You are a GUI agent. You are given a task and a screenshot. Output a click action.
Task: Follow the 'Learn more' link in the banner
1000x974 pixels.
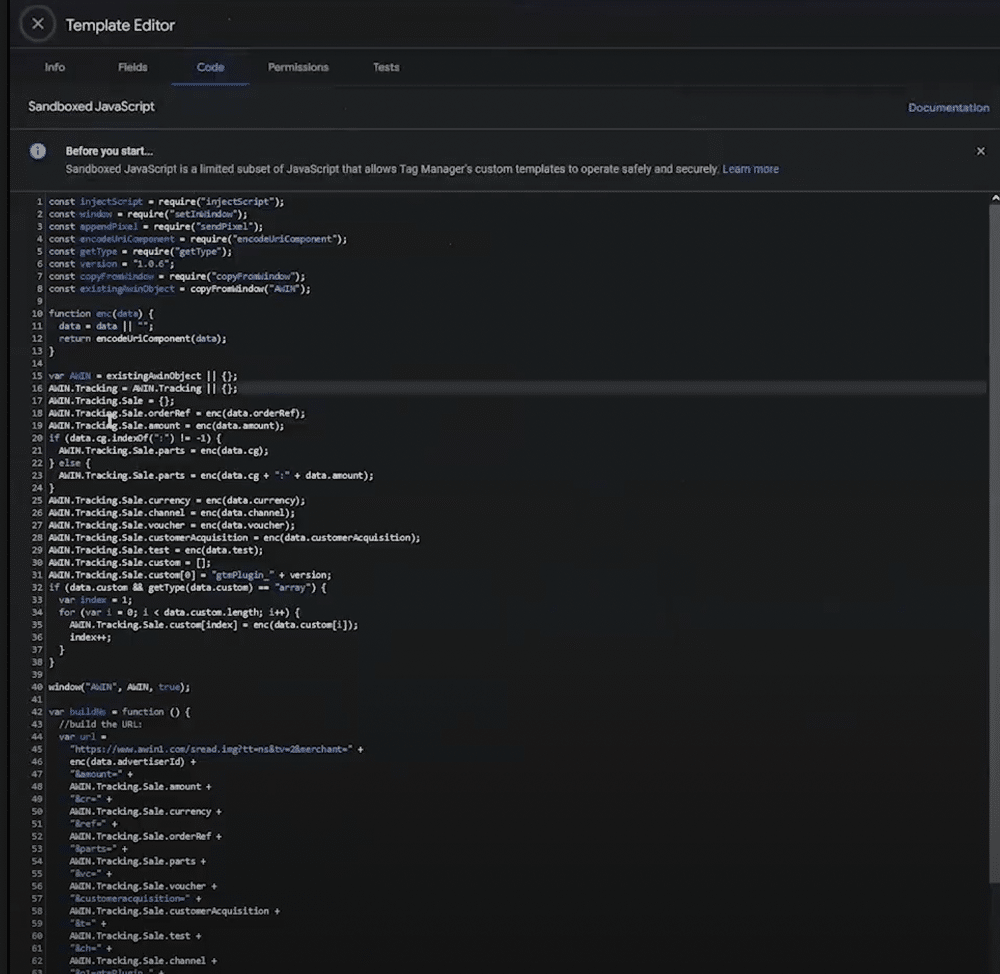pyautogui.click(x=750, y=169)
